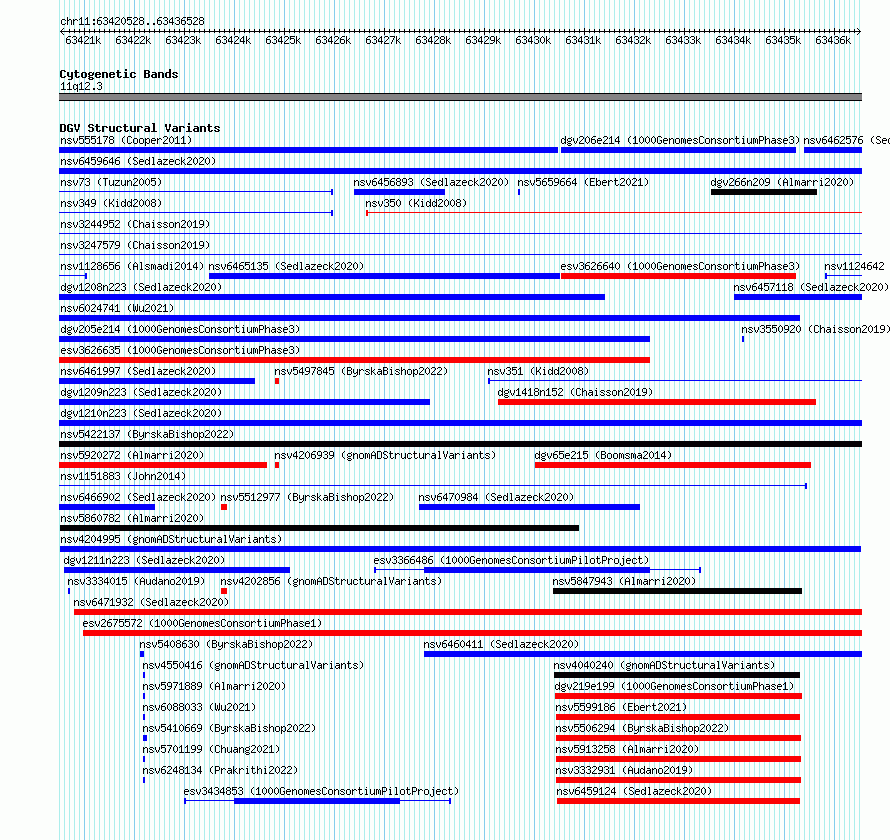
Task: Select the nsv6456893 (Sedlazeck2020) blue bar
Action: (400, 192)
